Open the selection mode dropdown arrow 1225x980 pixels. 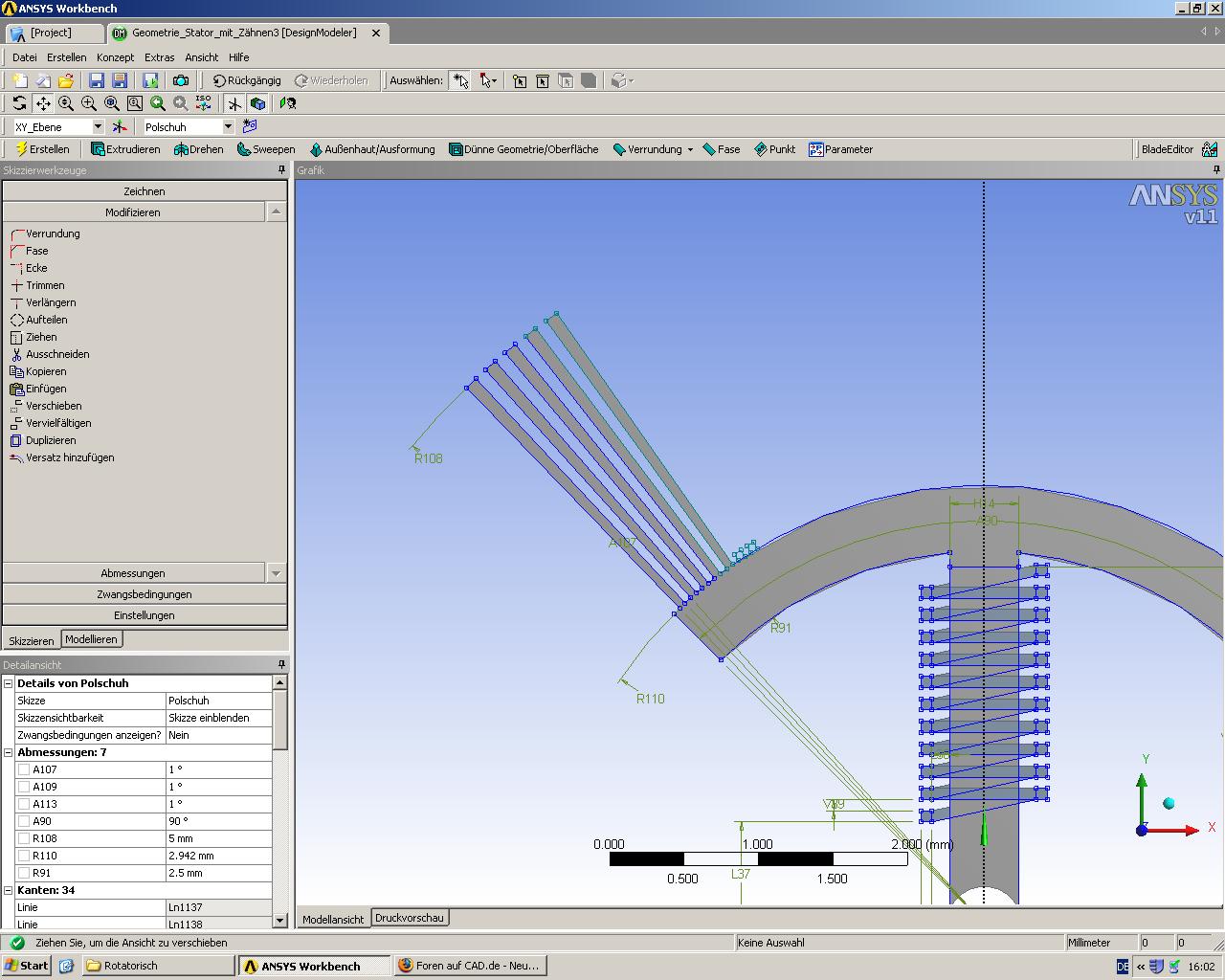[495, 81]
